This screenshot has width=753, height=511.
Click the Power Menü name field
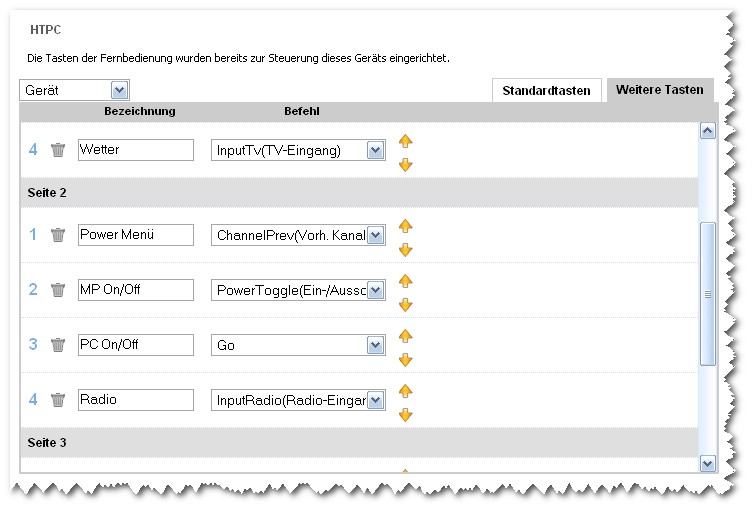135,235
